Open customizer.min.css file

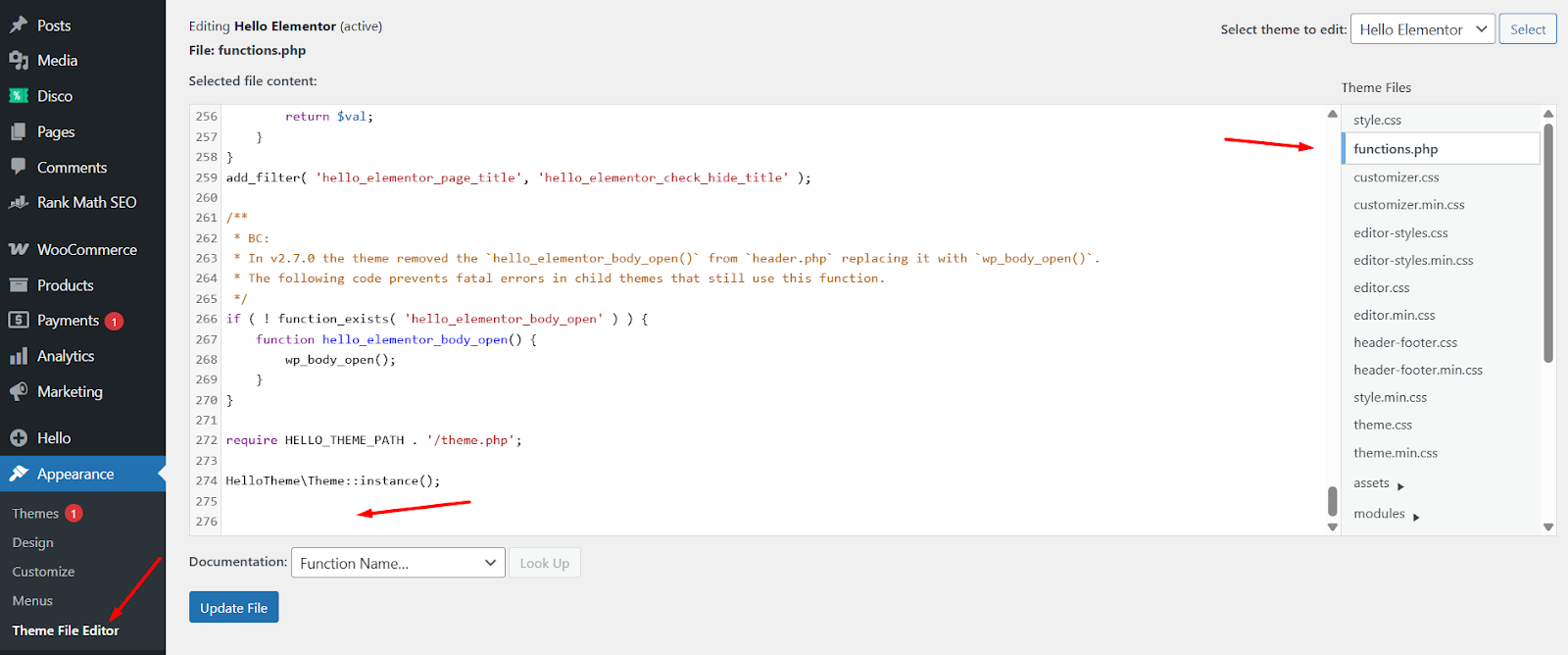tap(1408, 205)
